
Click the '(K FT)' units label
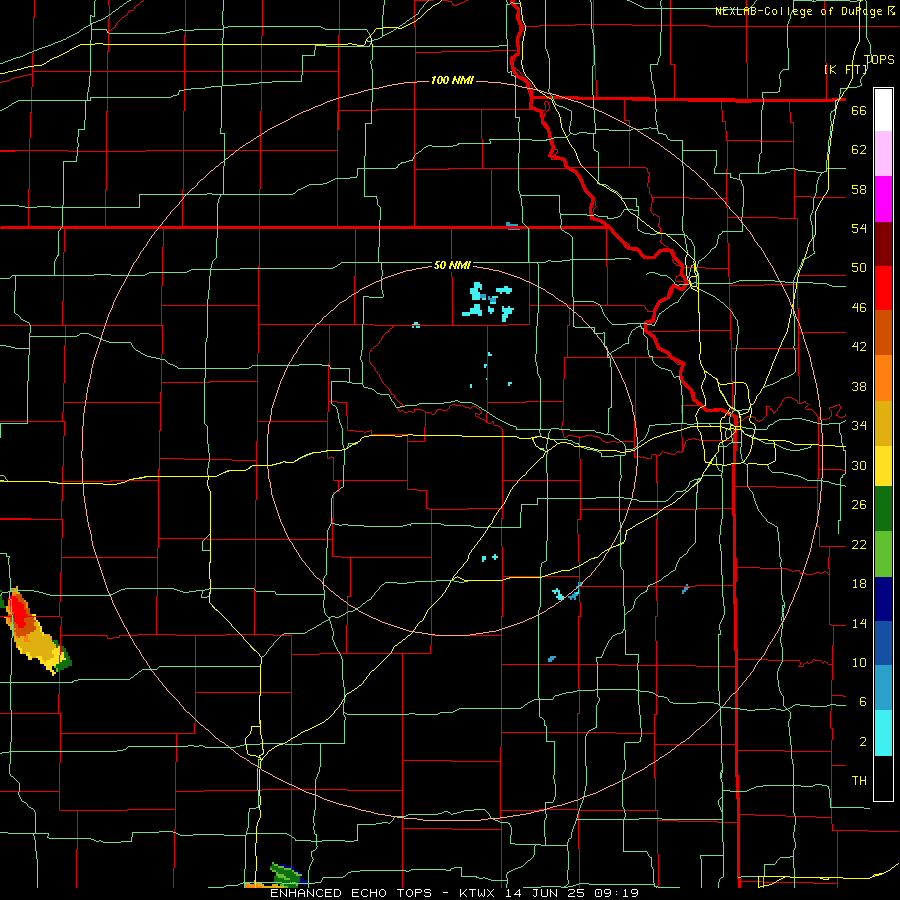click(x=846, y=69)
